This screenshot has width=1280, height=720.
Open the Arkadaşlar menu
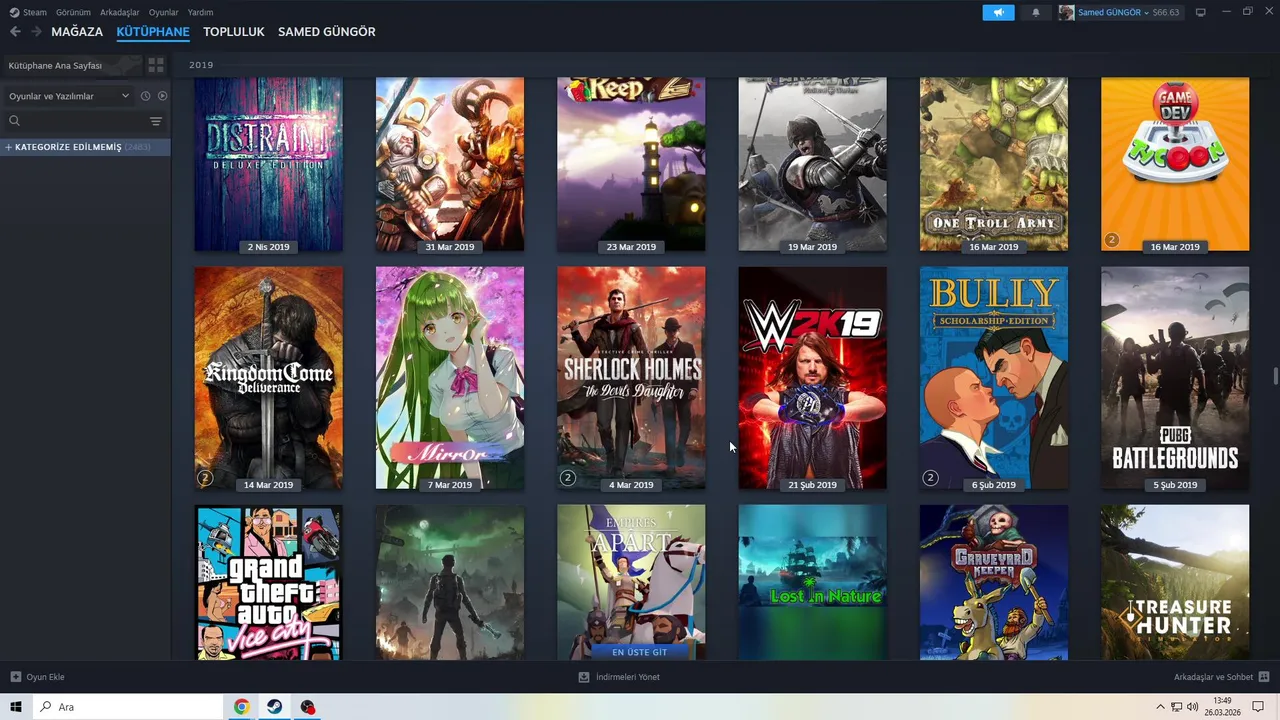tap(119, 12)
